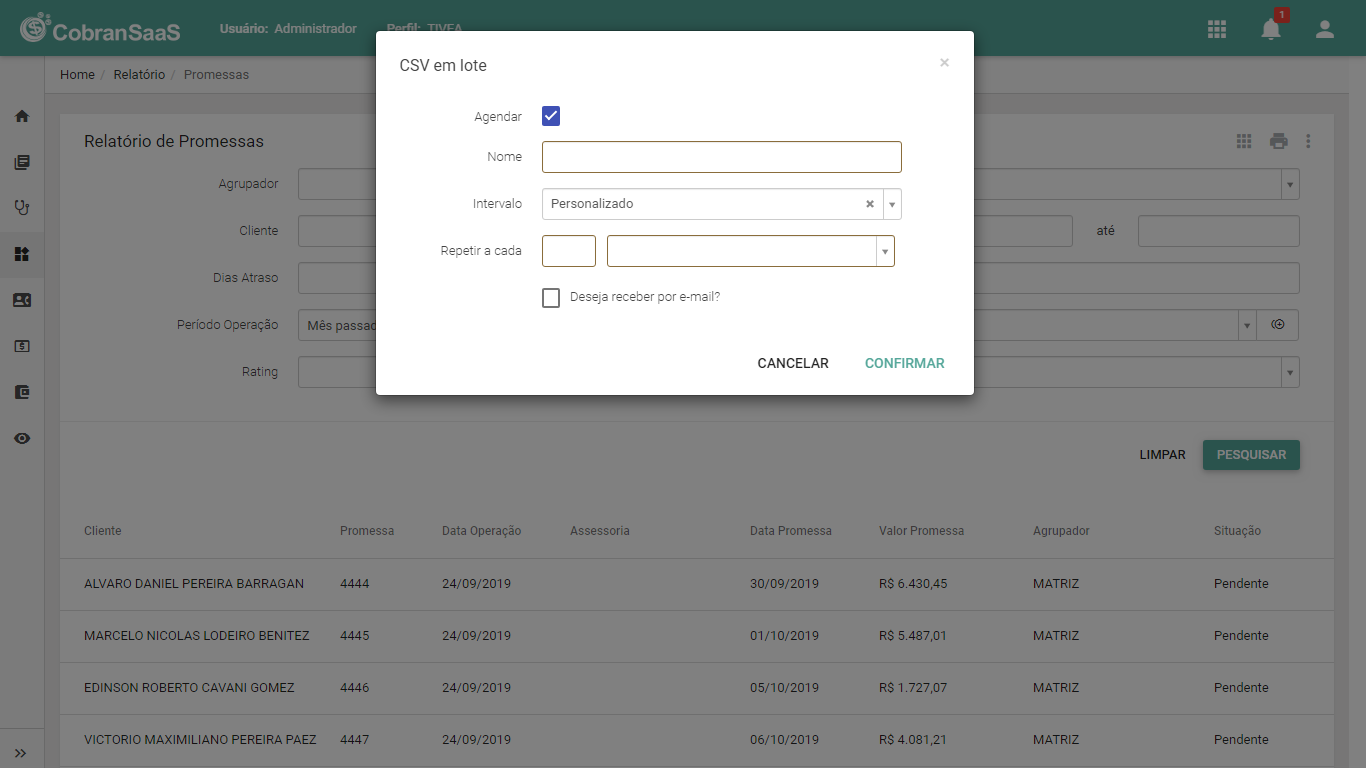This screenshot has width=1366, height=768.
Task: Open the stethoscope sidebar icon
Action: coord(22,208)
